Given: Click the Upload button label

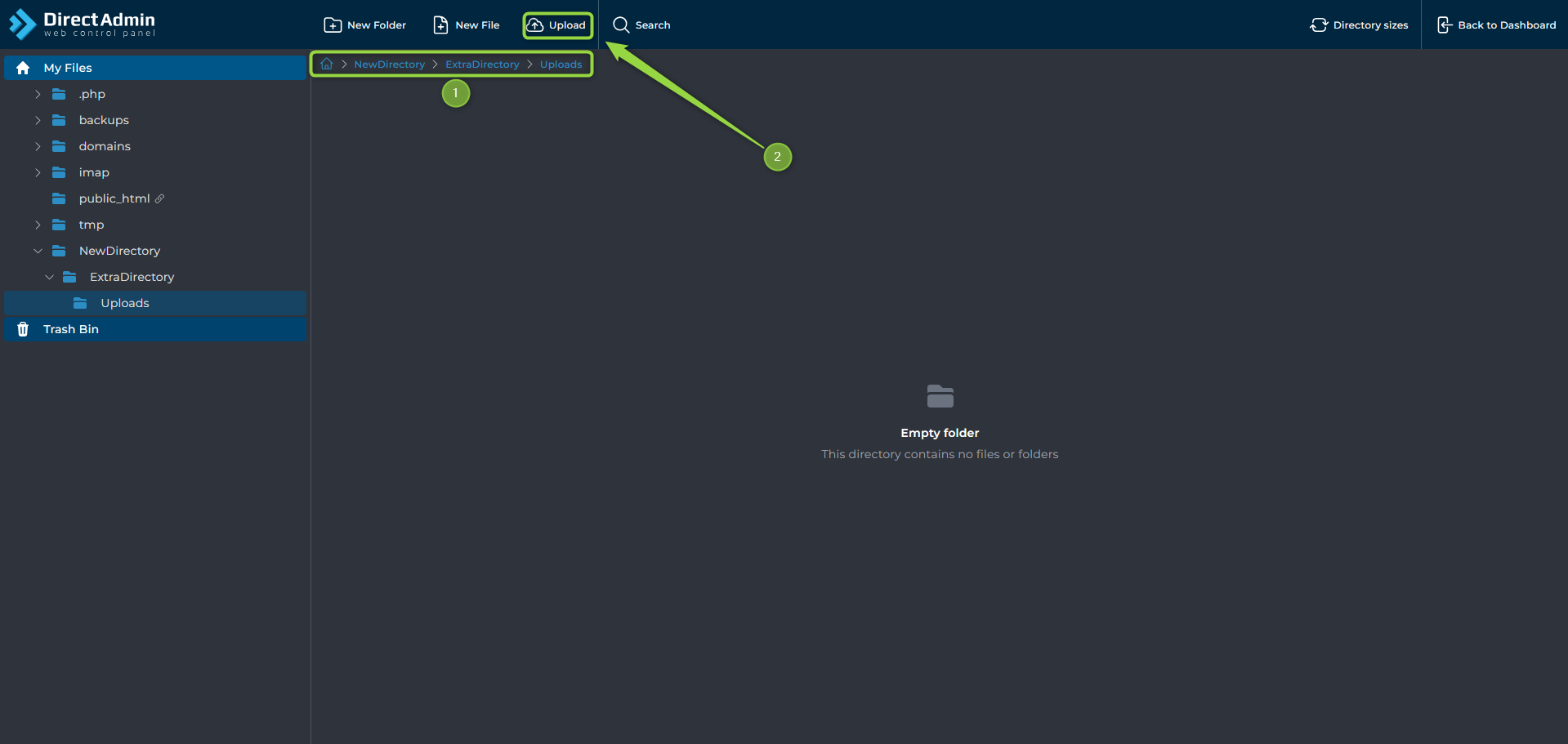Looking at the screenshot, I should click(x=567, y=25).
